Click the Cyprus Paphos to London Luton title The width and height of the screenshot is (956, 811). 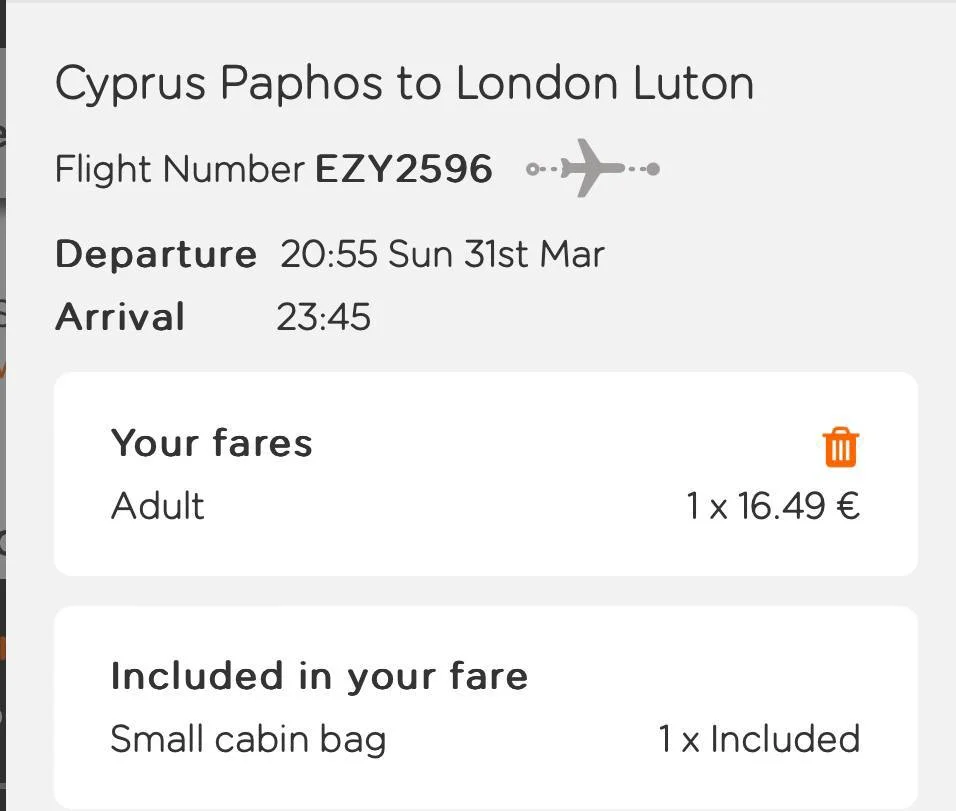coord(404,83)
